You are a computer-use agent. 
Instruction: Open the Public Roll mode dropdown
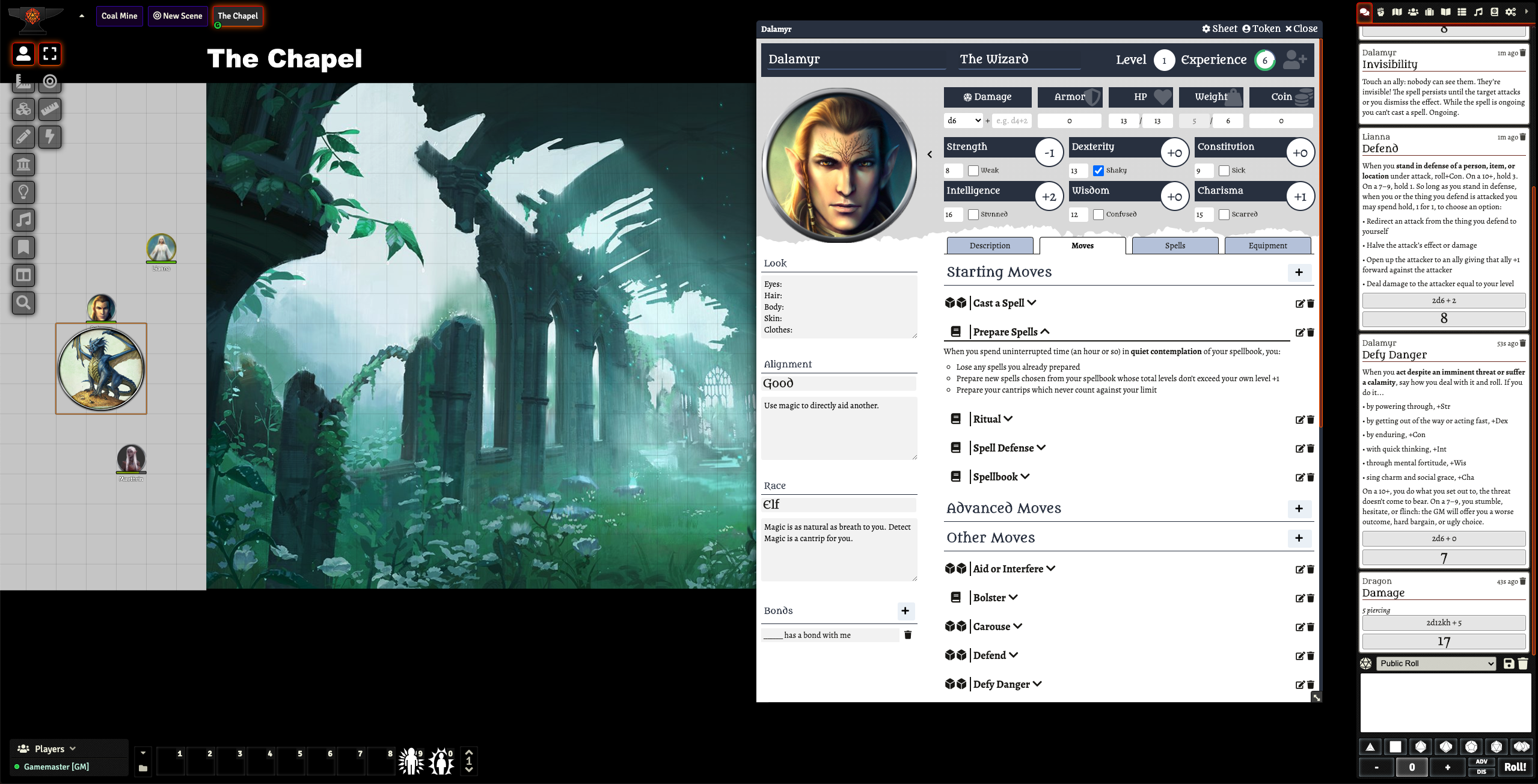tap(1435, 663)
